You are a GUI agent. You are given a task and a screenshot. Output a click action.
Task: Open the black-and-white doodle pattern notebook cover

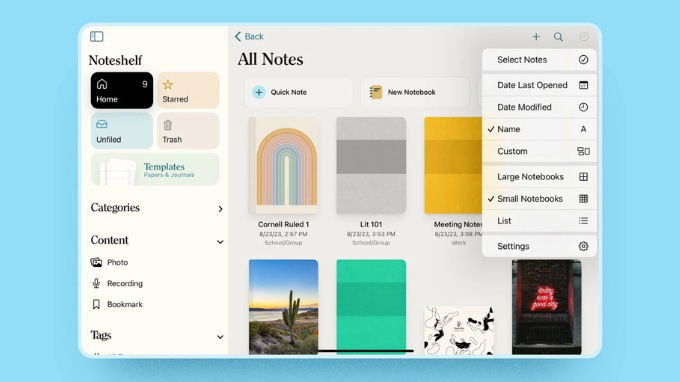pos(459,330)
